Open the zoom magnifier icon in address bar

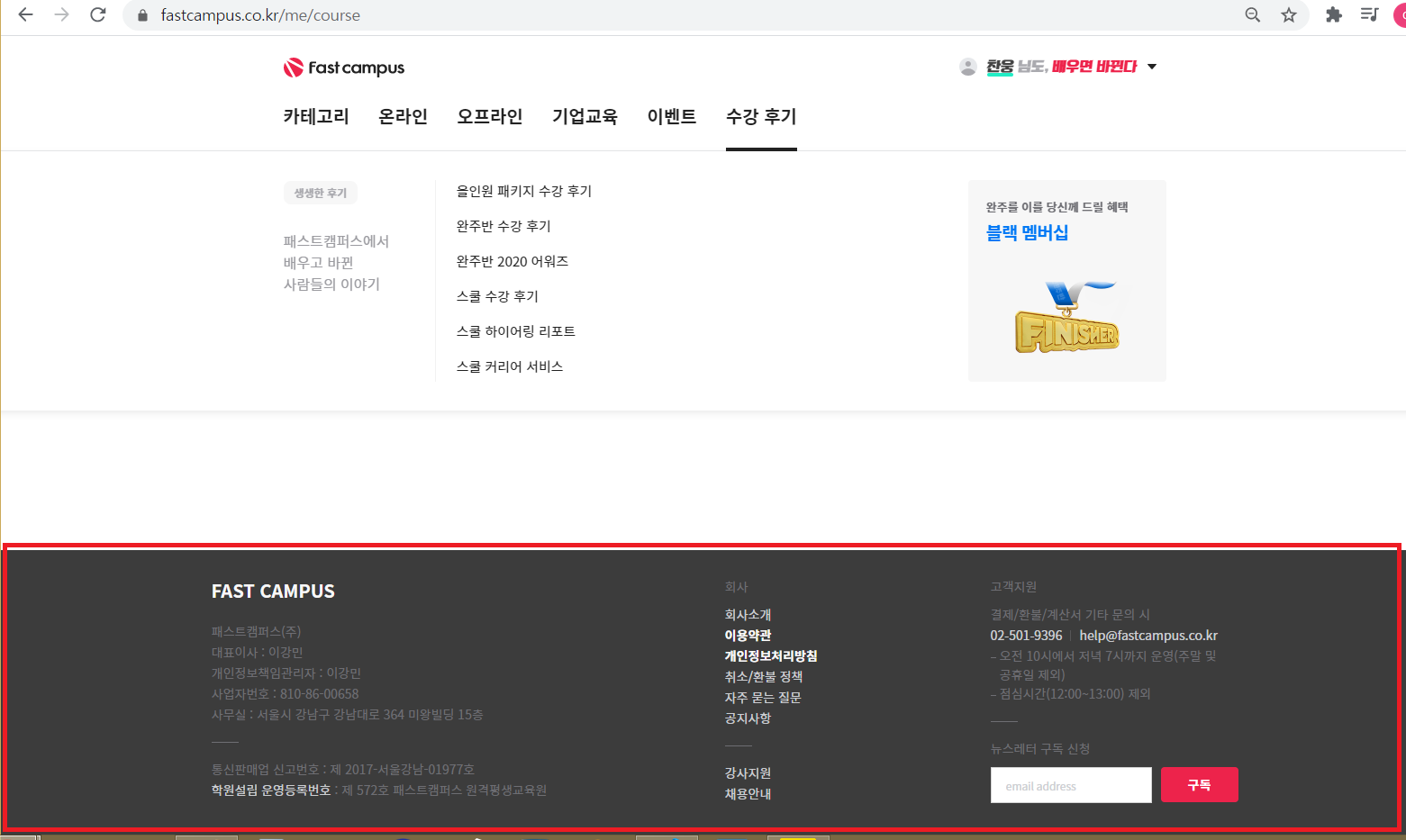[1252, 14]
